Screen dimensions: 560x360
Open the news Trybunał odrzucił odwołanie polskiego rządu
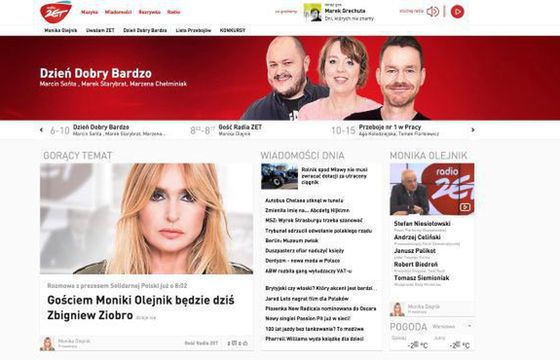click(x=319, y=231)
